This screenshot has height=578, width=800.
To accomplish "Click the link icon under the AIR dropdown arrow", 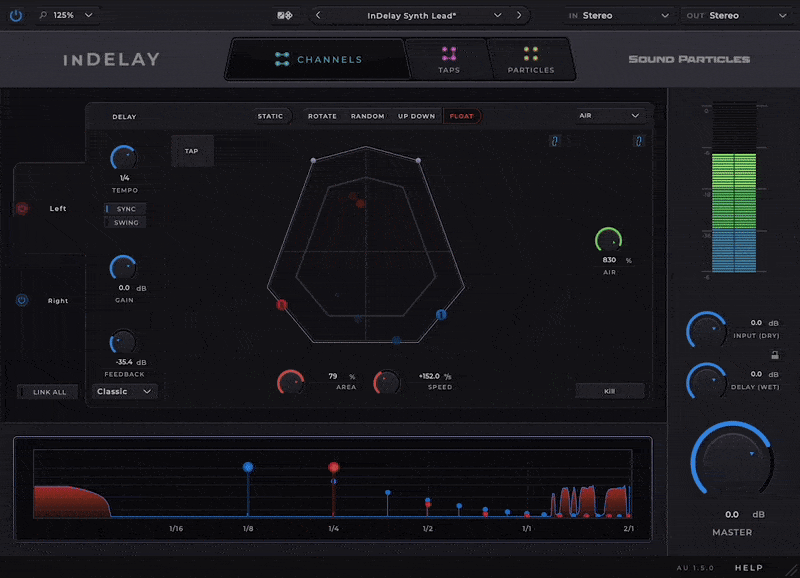I will 638,141.
